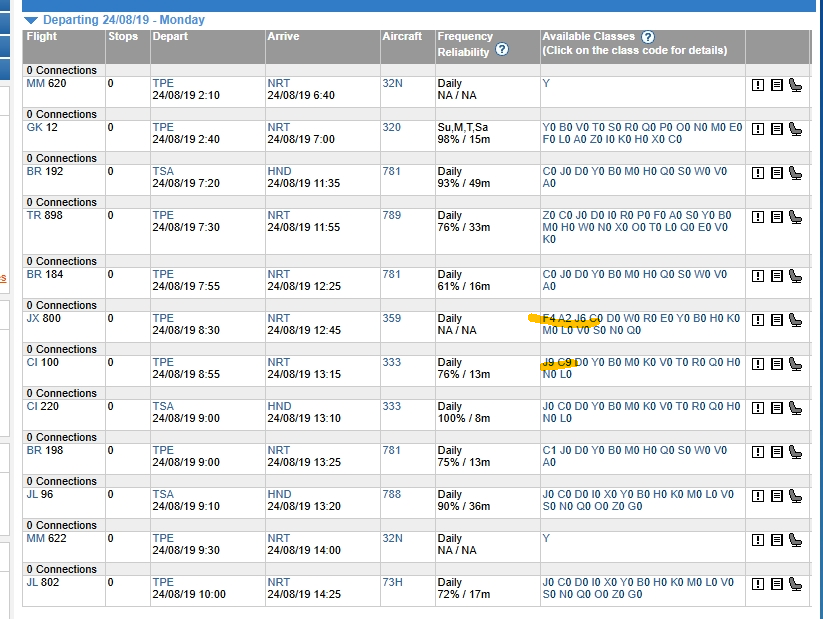Select class G0 on flight JL 802

(x=636, y=594)
